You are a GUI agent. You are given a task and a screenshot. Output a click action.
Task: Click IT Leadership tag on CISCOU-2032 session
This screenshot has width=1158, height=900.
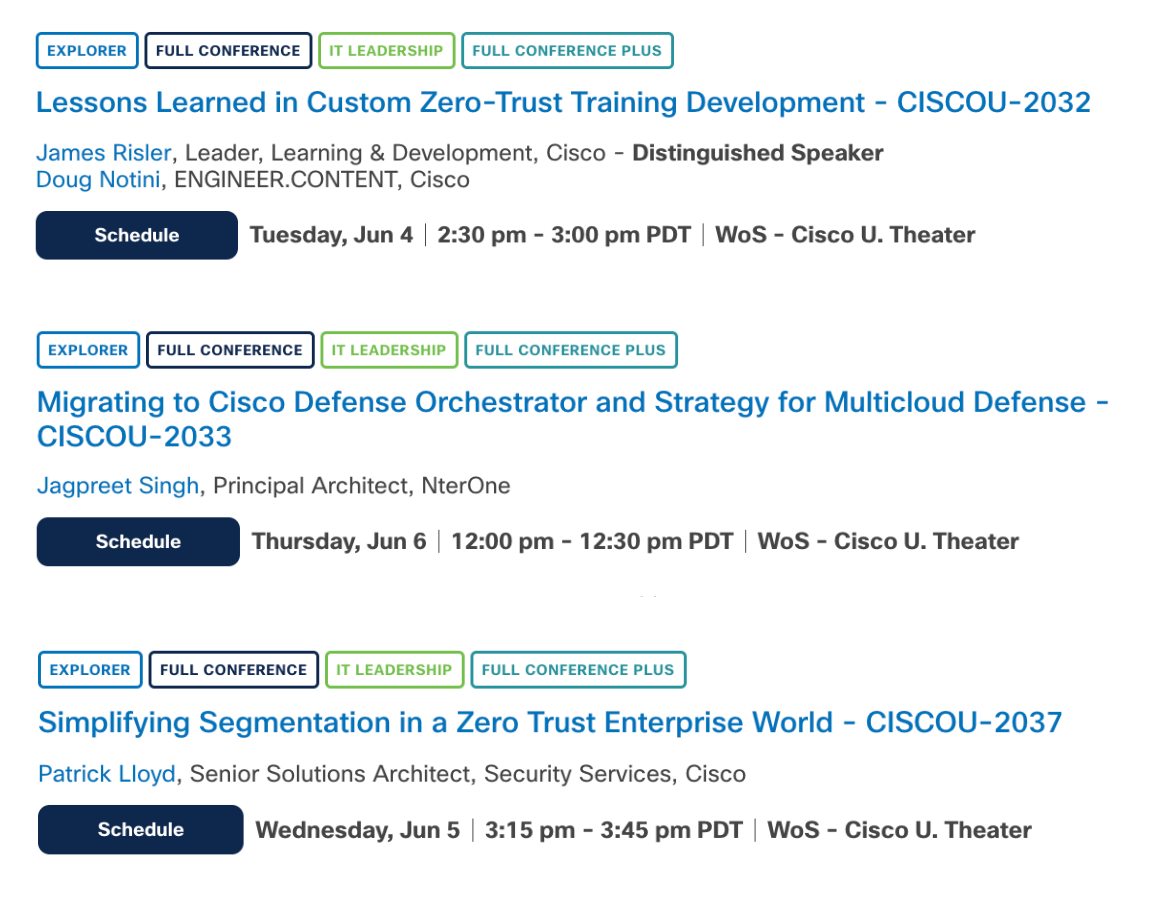[386, 51]
